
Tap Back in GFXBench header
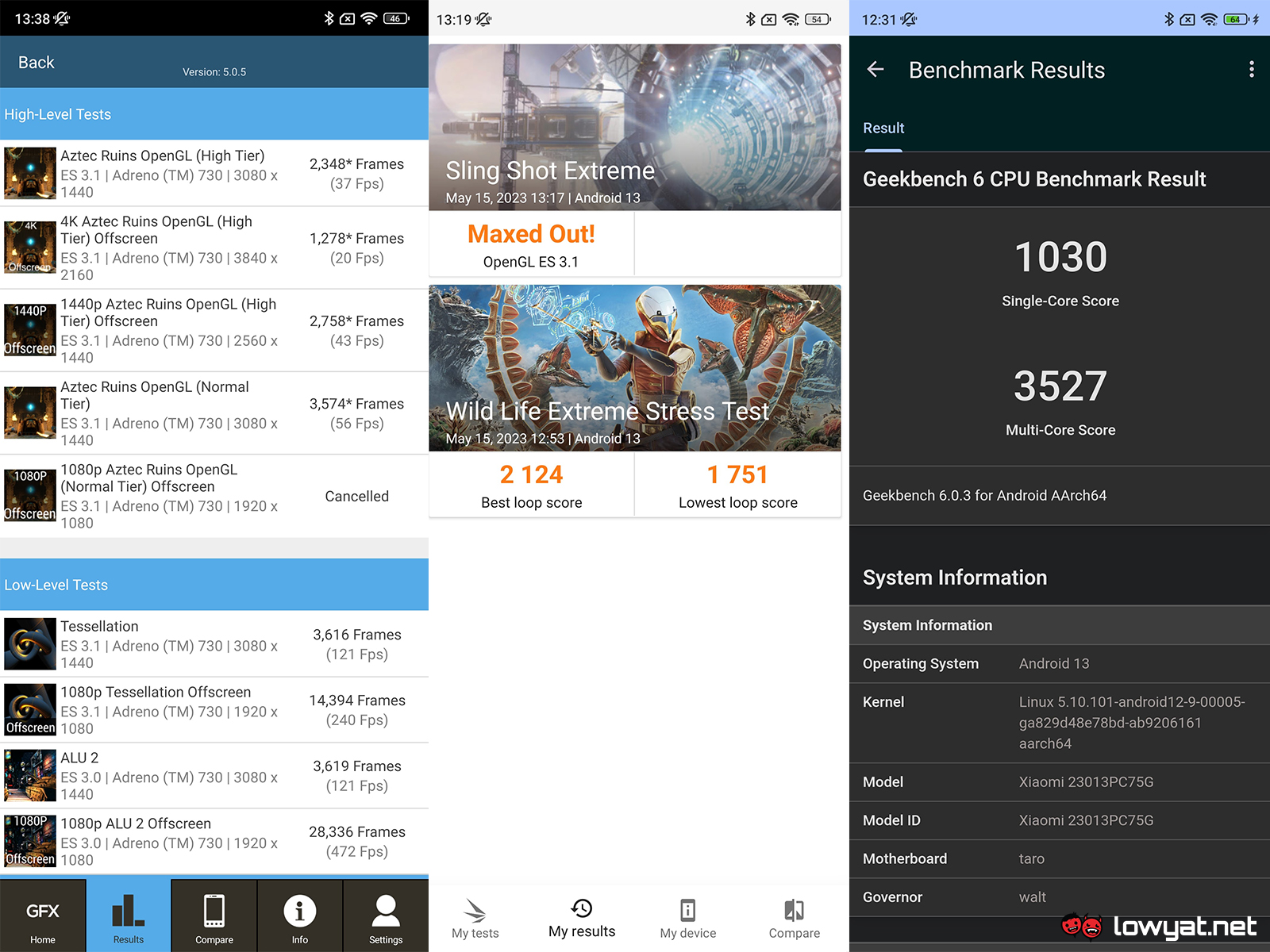coord(37,63)
